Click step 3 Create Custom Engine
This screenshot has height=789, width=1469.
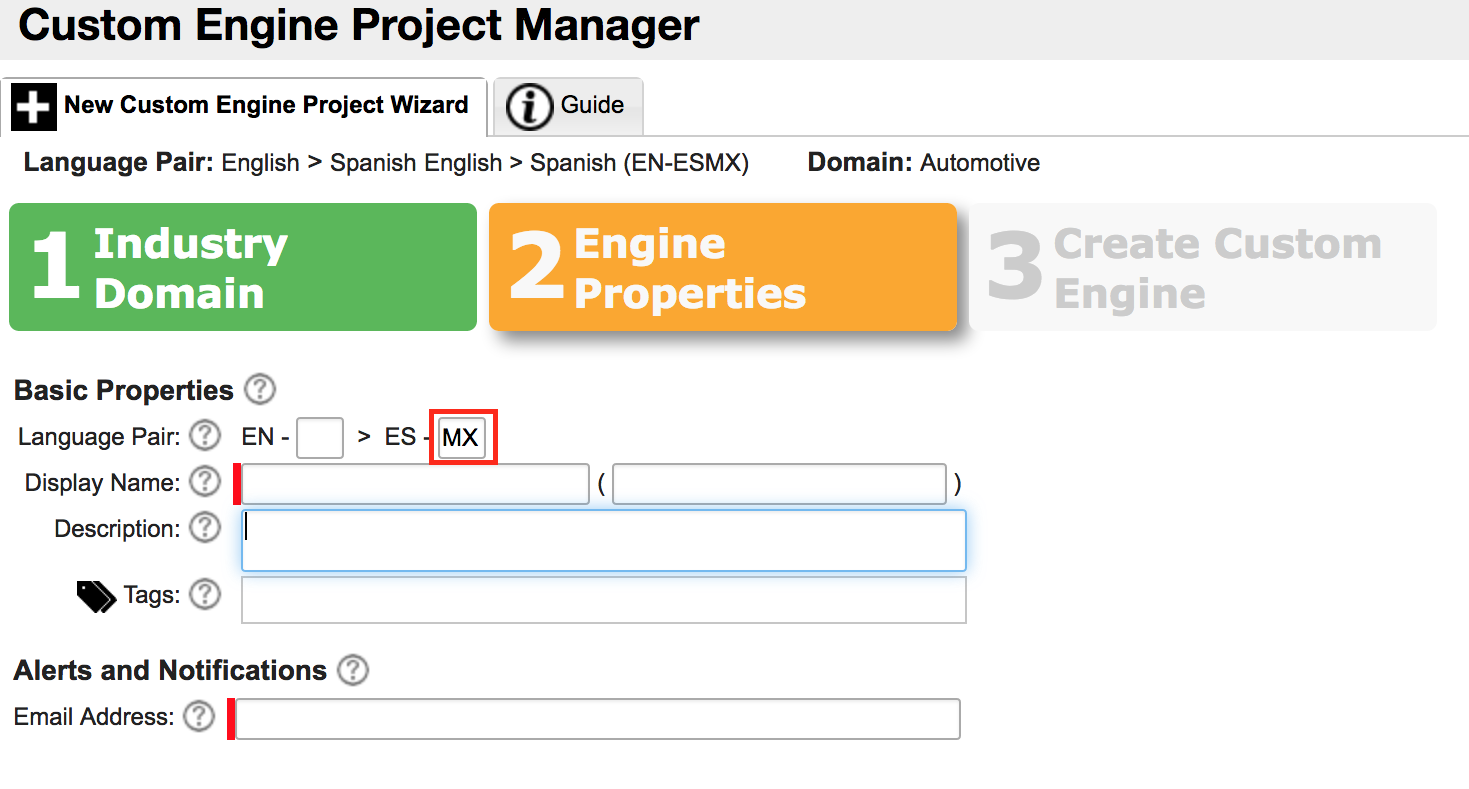pos(1202,267)
